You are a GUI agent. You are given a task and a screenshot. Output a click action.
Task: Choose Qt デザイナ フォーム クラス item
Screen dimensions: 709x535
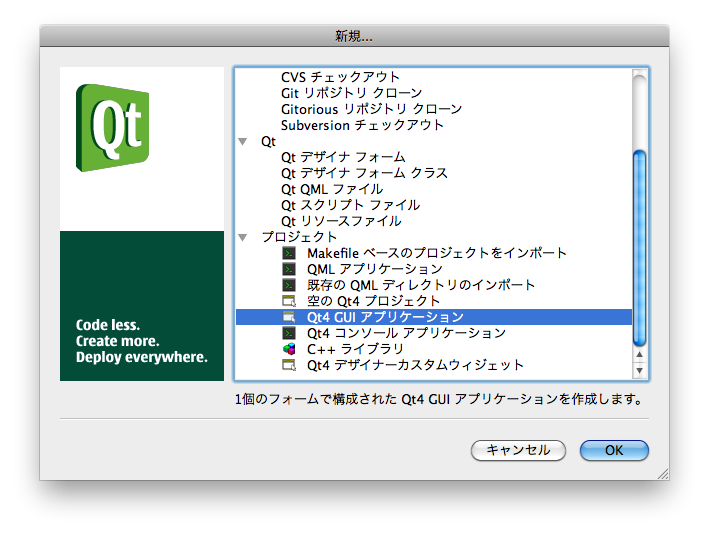(364, 173)
